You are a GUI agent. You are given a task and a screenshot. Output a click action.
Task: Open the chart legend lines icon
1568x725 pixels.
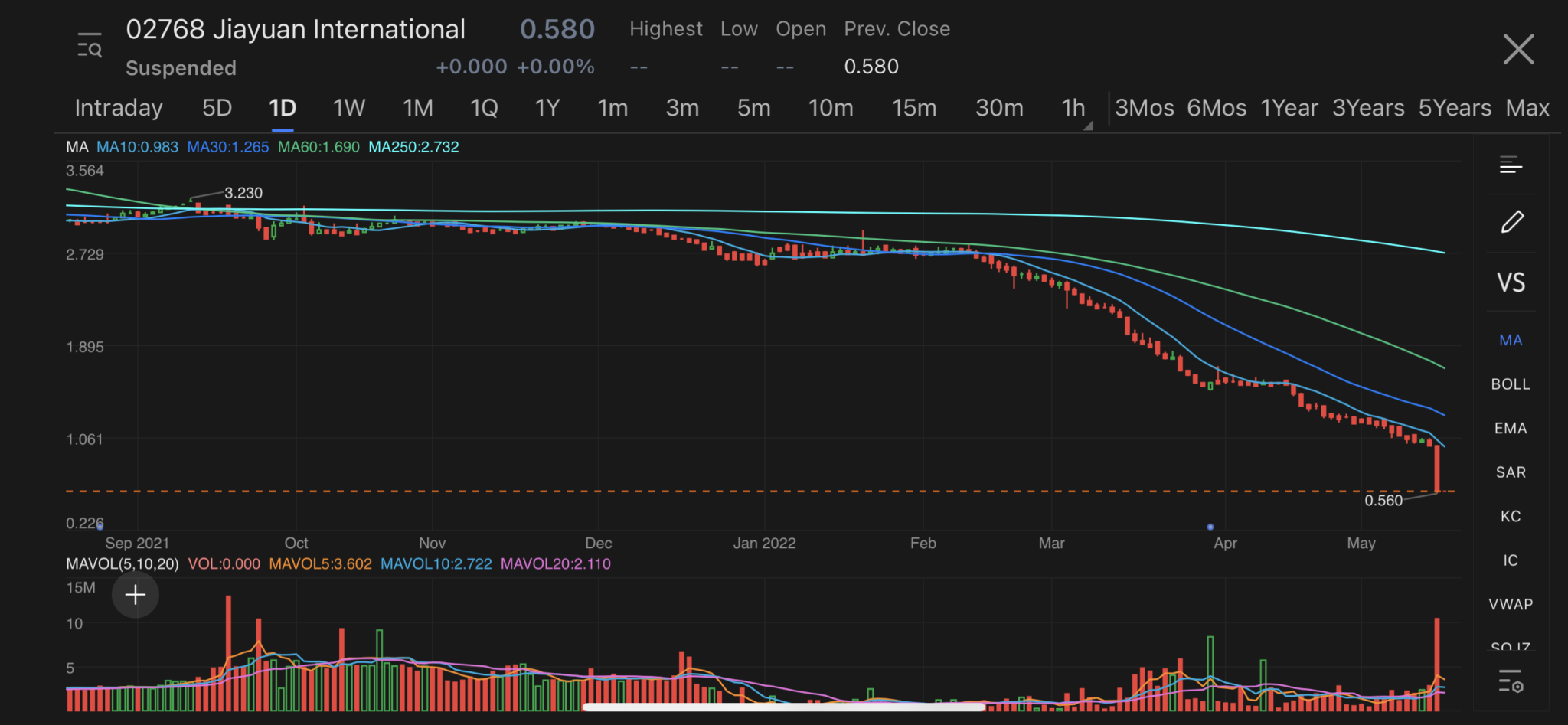point(1511,165)
